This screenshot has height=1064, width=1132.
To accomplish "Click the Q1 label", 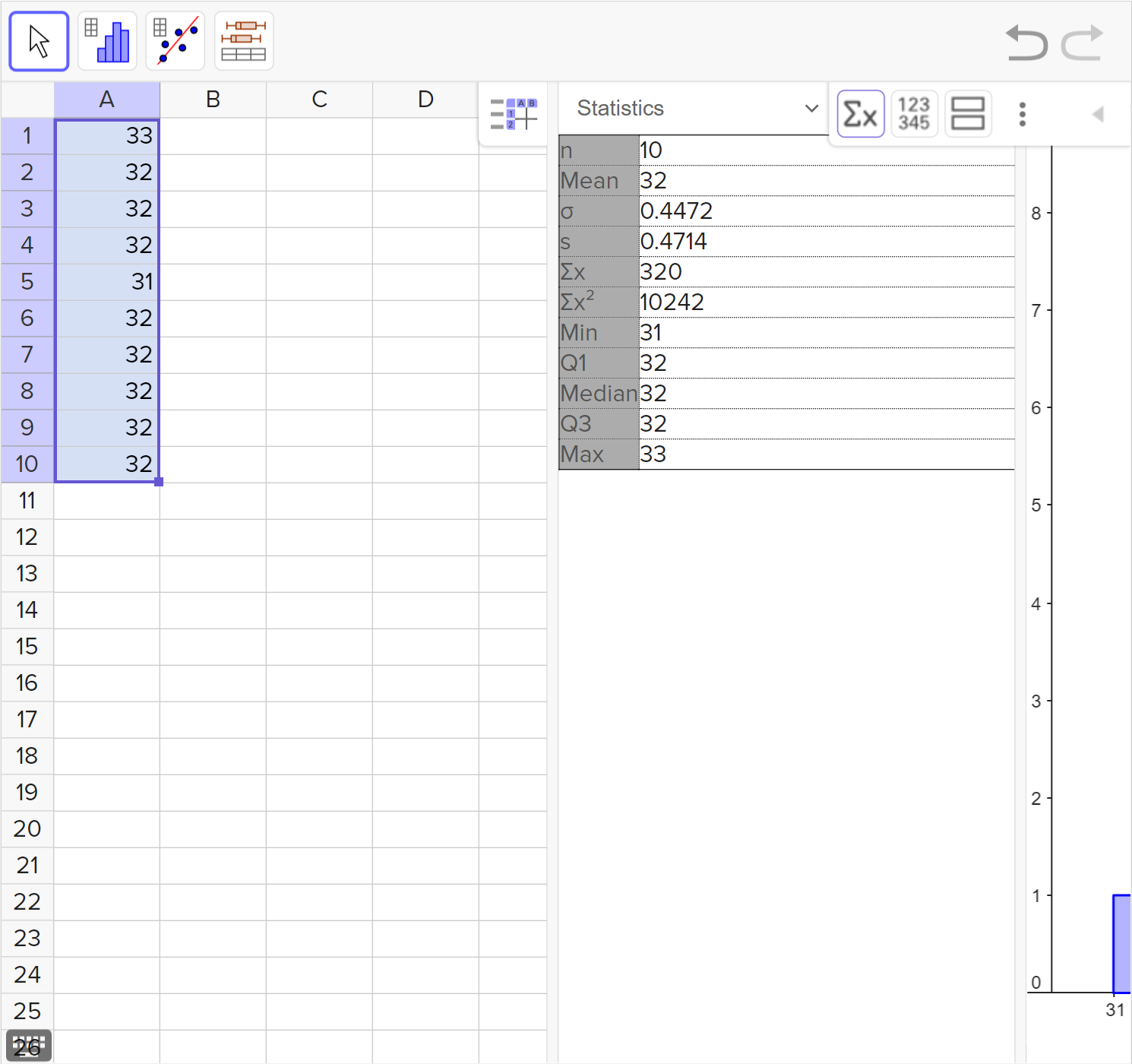I will point(574,363).
